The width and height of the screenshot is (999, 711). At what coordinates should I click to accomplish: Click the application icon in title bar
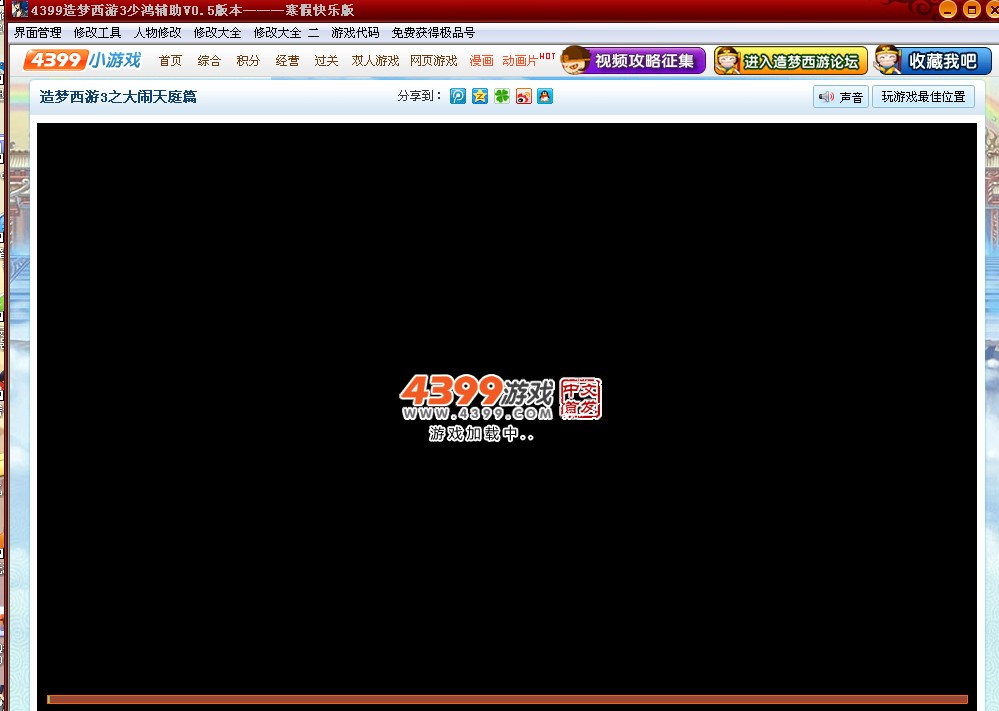pos(20,10)
